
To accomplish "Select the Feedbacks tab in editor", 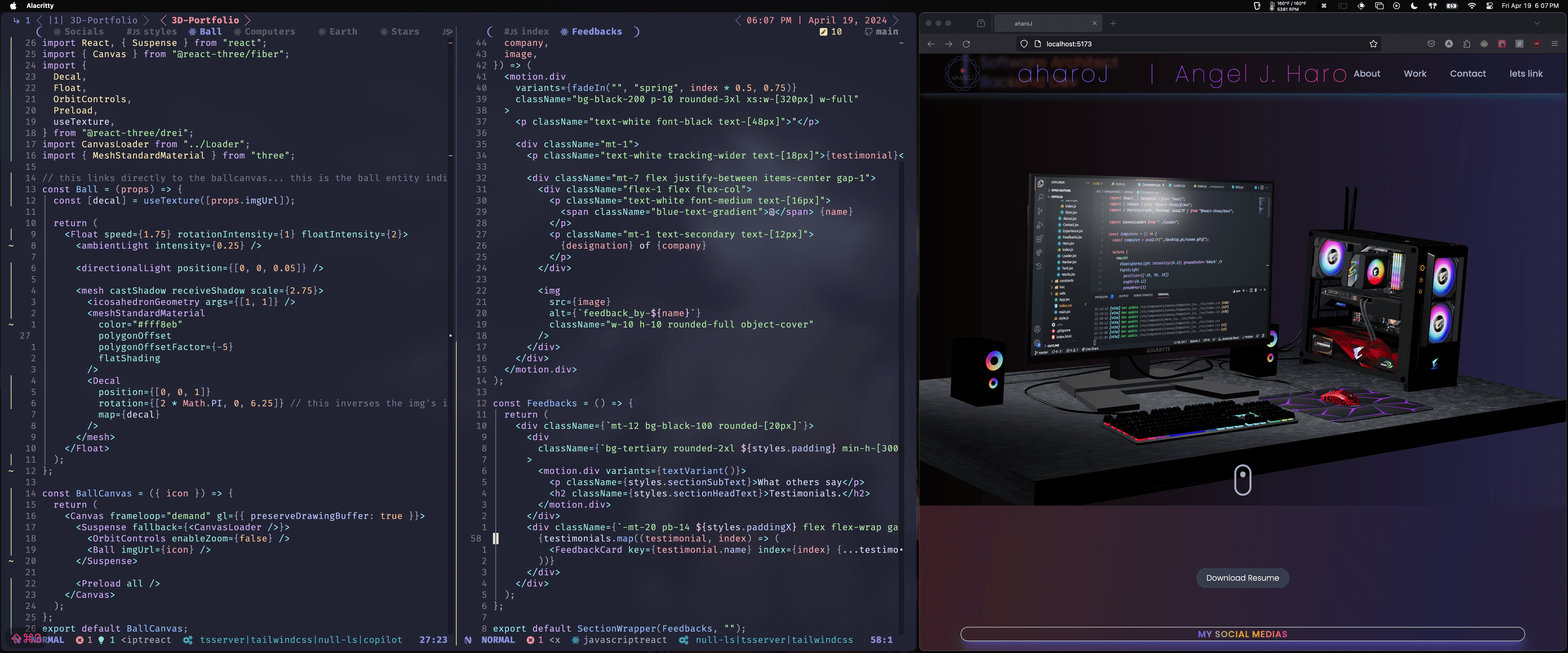I will [597, 31].
